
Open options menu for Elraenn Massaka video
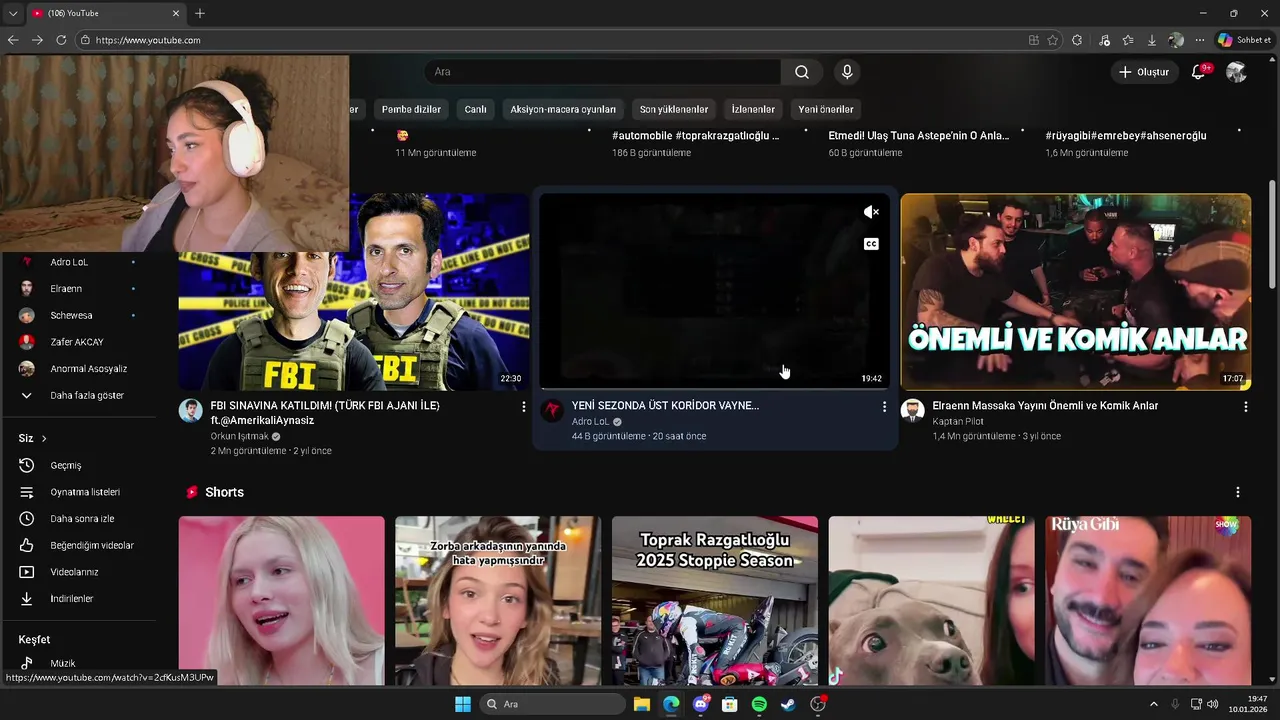(x=1245, y=407)
